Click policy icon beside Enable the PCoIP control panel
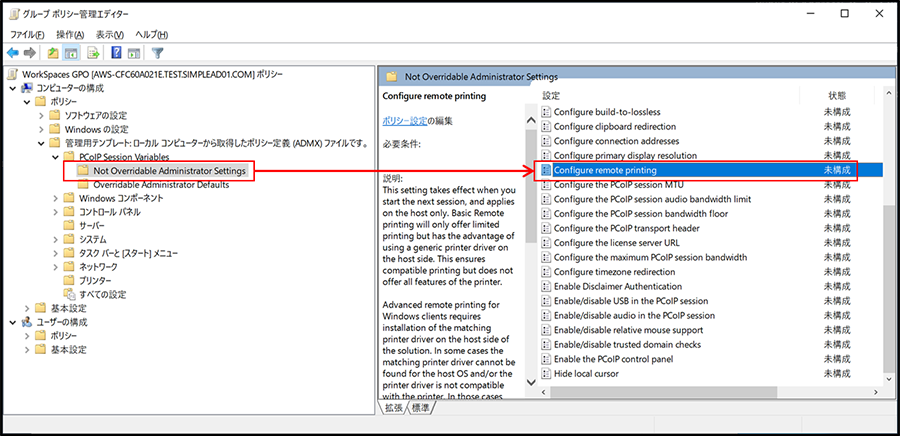900x436 pixels. pos(546,359)
